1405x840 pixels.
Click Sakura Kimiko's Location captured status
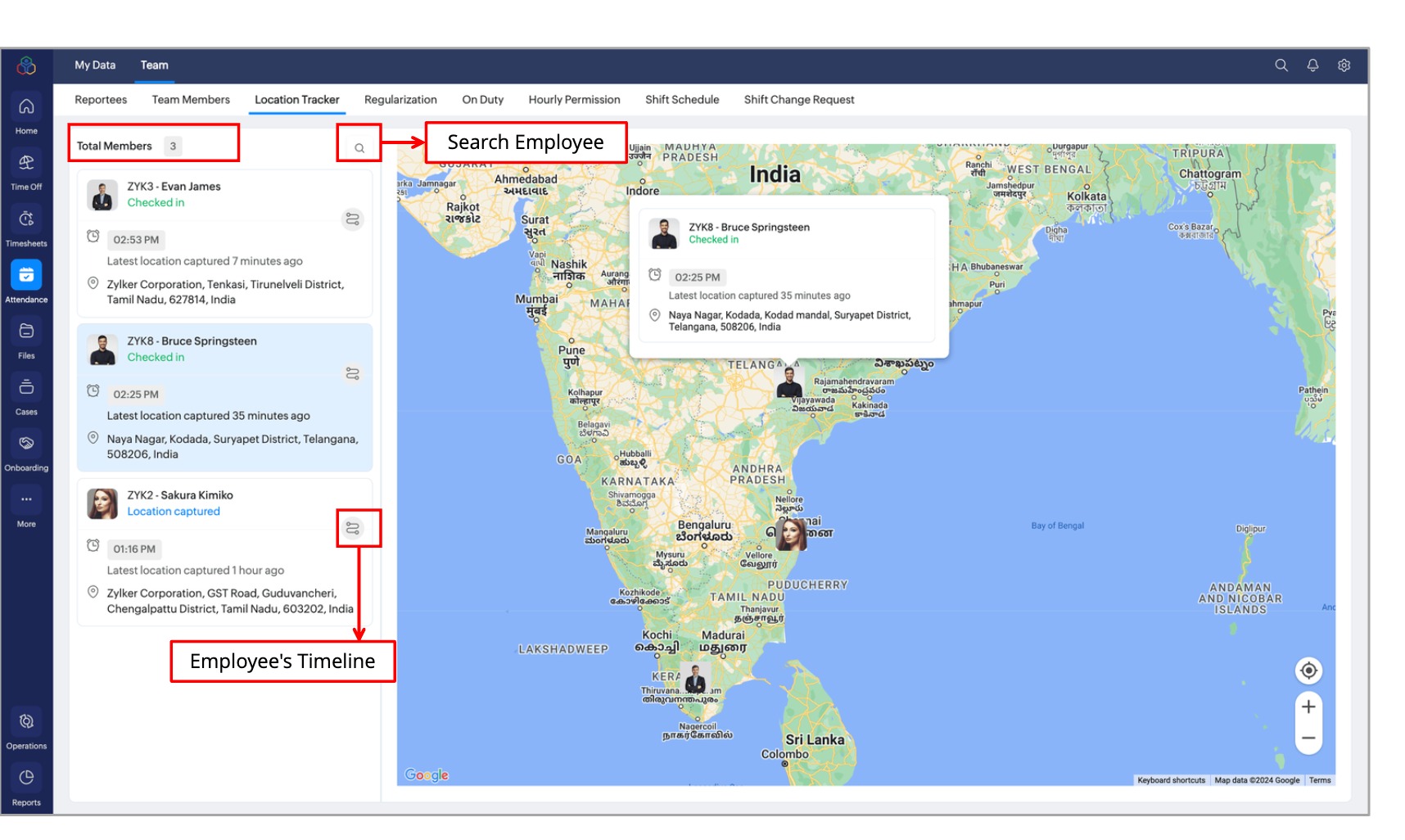coord(174,512)
